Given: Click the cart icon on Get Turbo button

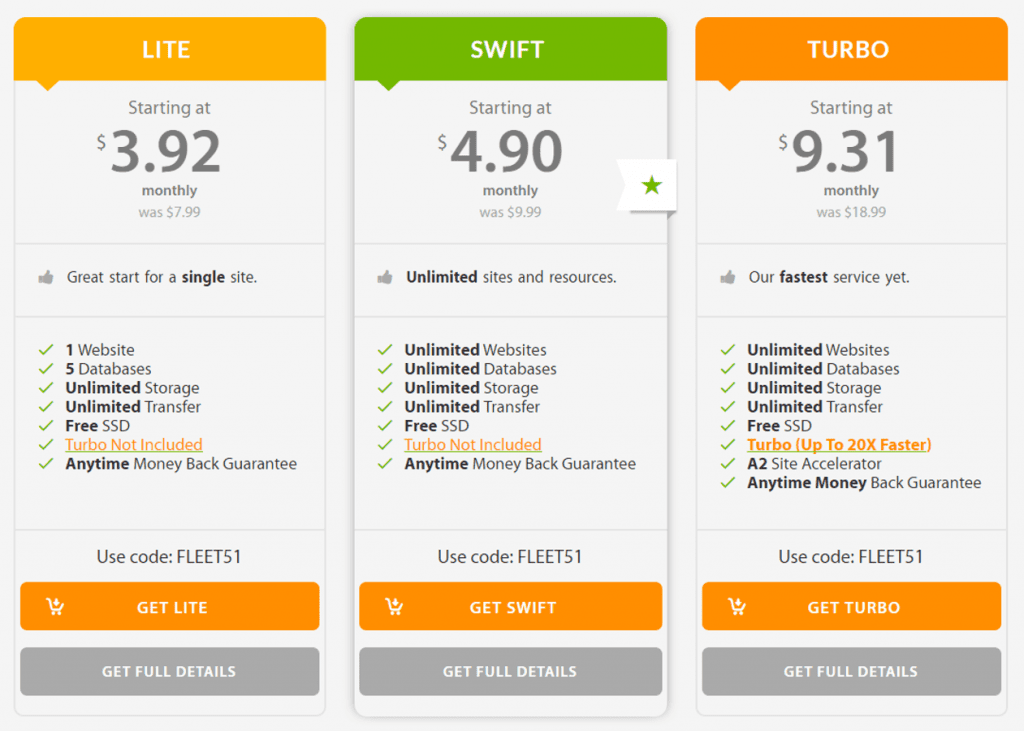Looking at the screenshot, I should coord(737,607).
